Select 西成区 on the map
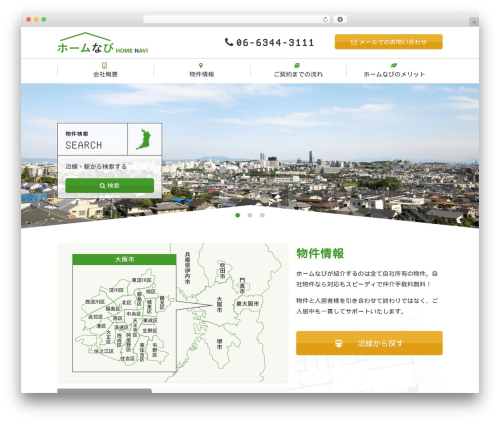Screen dimensions: 500x423 pyautogui.click(x=119, y=340)
